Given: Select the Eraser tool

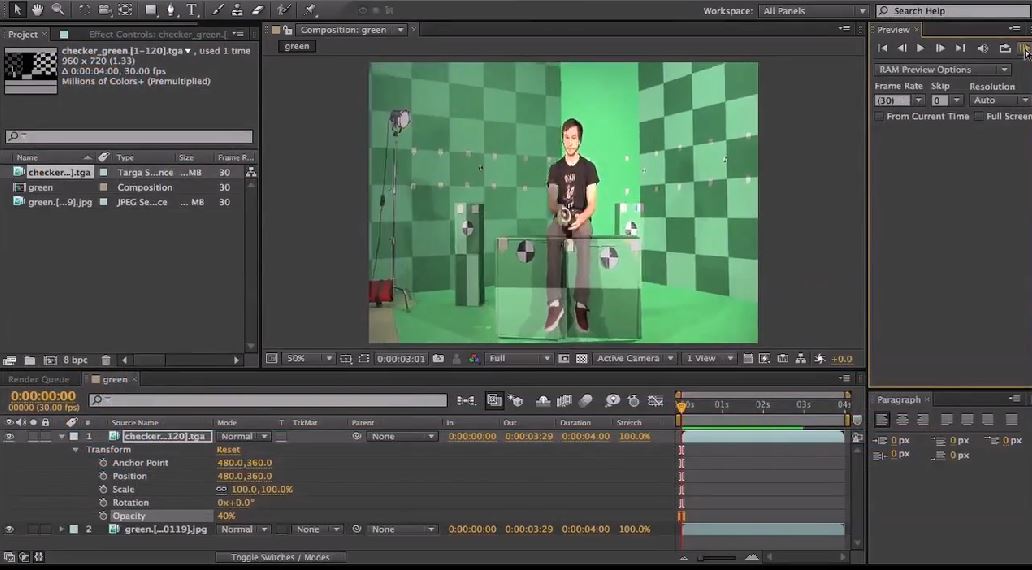Looking at the screenshot, I should click(258, 10).
